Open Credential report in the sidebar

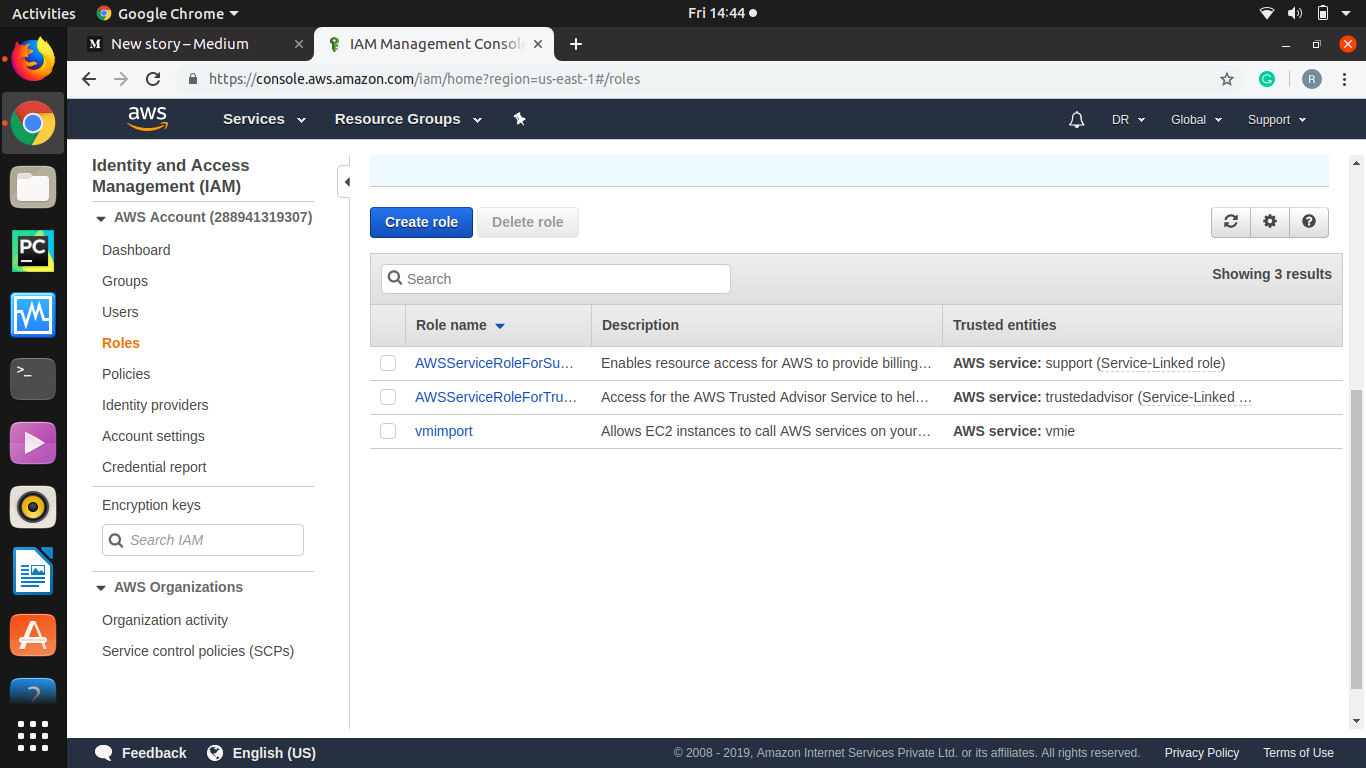click(x=154, y=467)
